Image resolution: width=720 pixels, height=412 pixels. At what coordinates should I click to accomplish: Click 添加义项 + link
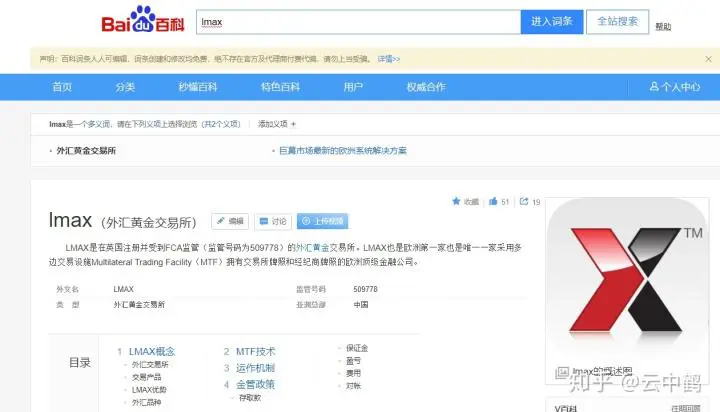pos(277,124)
